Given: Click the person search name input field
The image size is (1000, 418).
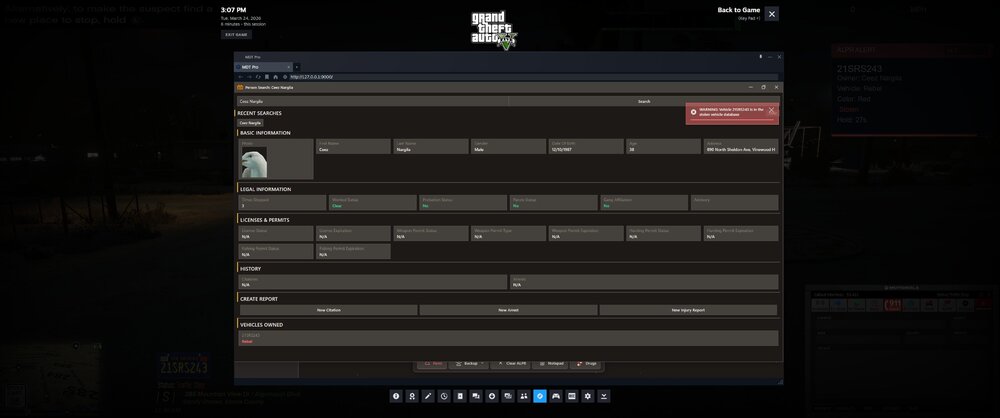Looking at the screenshot, I should pyautogui.click(x=373, y=101).
